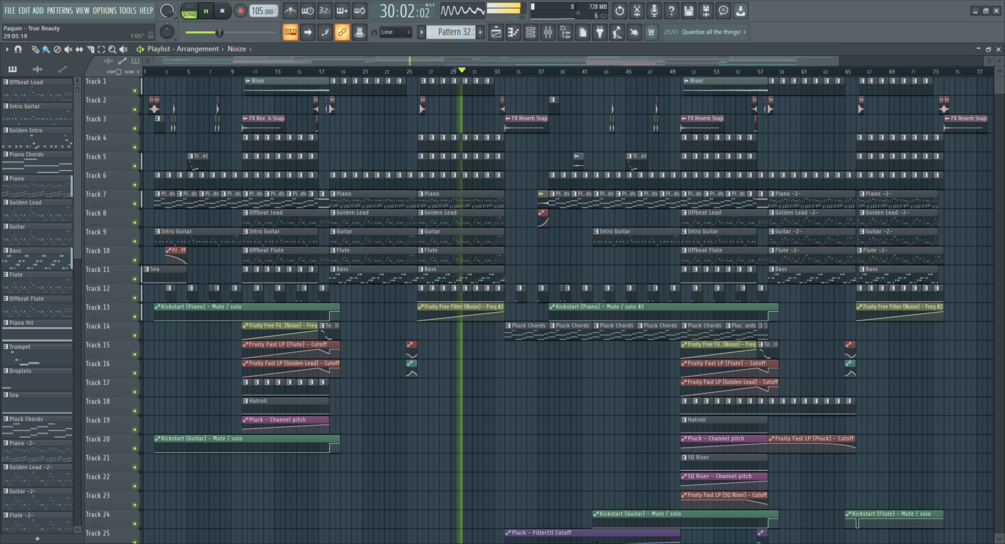The height and width of the screenshot is (544, 1005).
Task: Open the VIEW menu
Action: pos(83,10)
